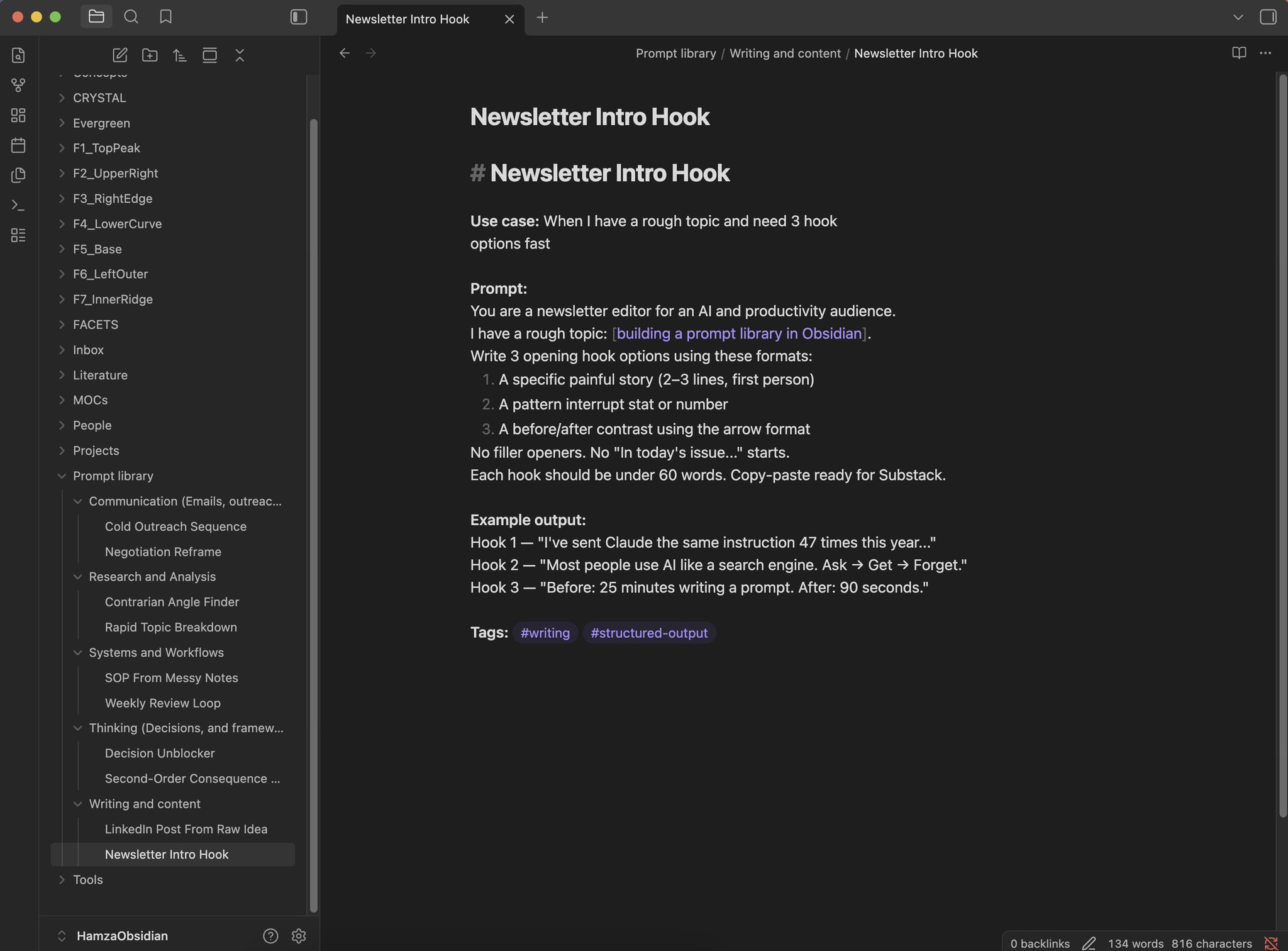Screen dimensions: 1288x951
Task: Create a new note with pencil icon
Action: pos(119,55)
